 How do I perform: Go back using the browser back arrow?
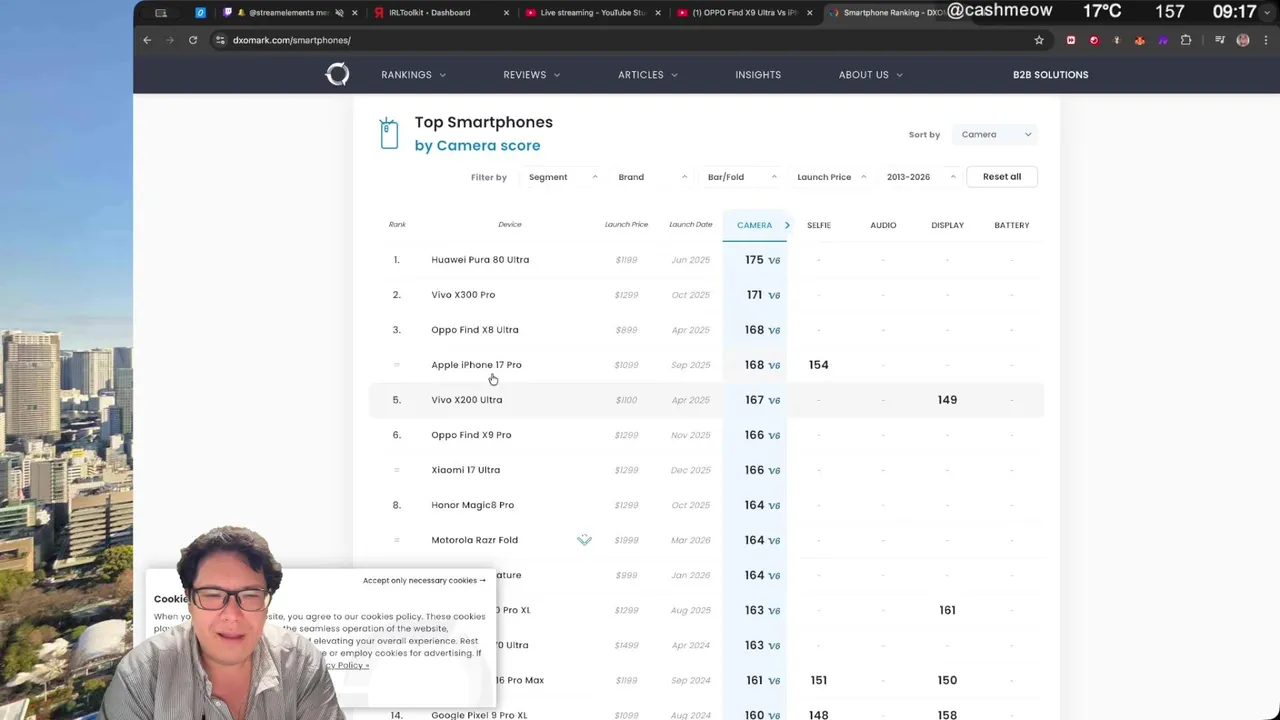click(147, 40)
